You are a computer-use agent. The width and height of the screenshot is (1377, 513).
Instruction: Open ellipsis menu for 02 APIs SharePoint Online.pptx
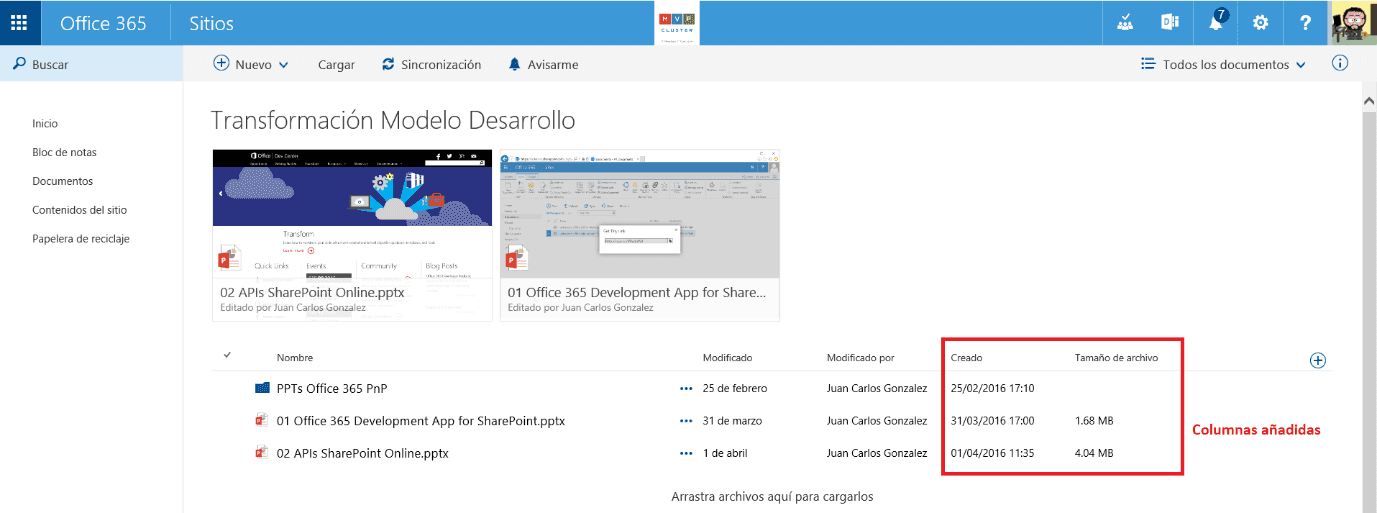coord(685,453)
